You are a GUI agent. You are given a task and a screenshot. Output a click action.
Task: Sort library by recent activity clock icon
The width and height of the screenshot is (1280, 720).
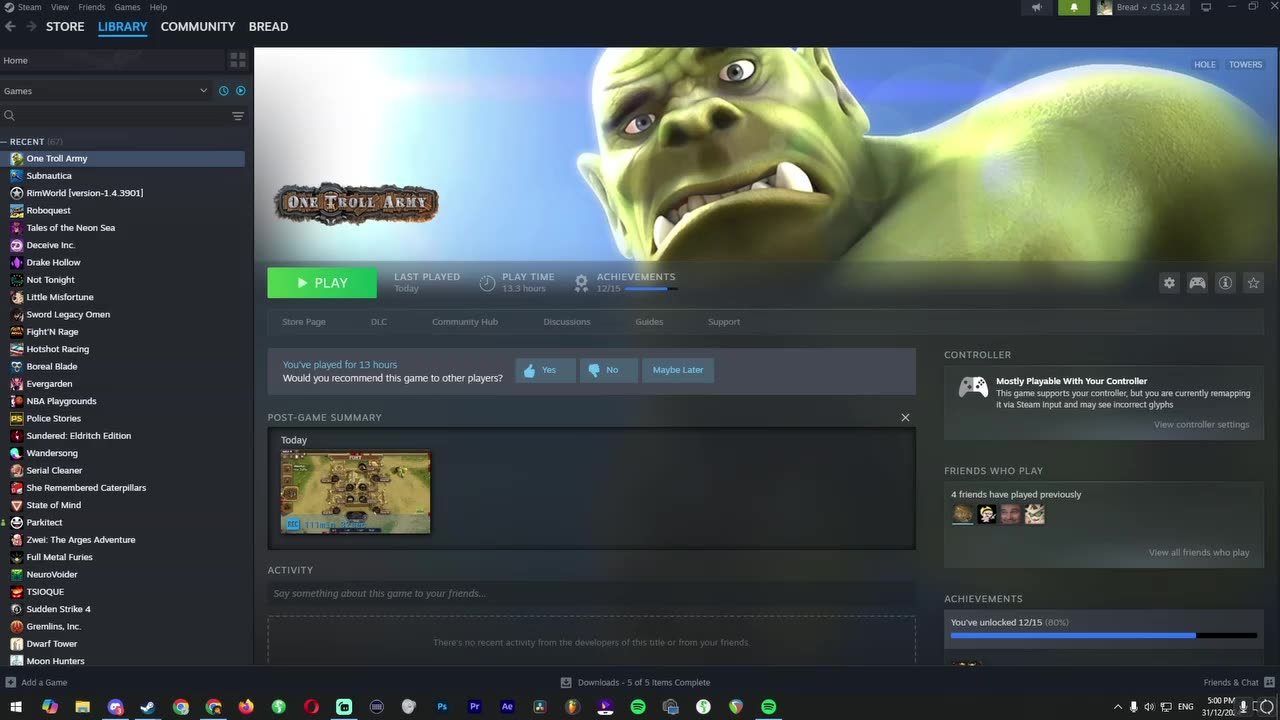pyautogui.click(x=223, y=91)
